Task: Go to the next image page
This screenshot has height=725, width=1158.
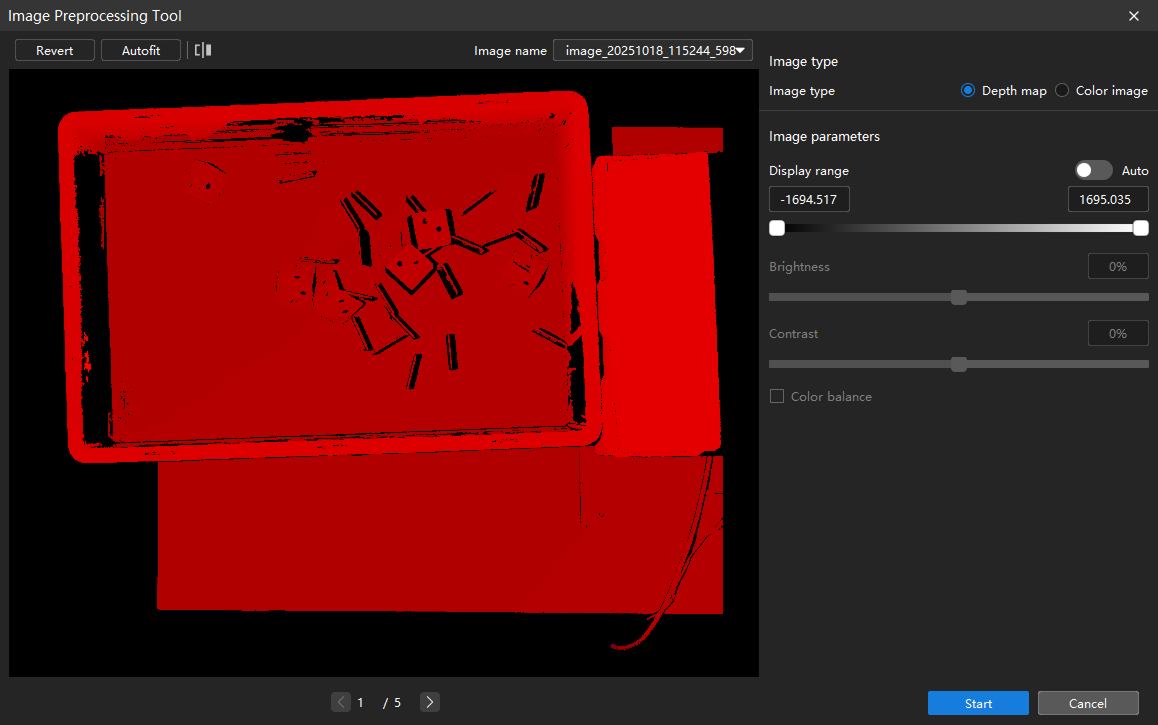Action: click(x=430, y=702)
